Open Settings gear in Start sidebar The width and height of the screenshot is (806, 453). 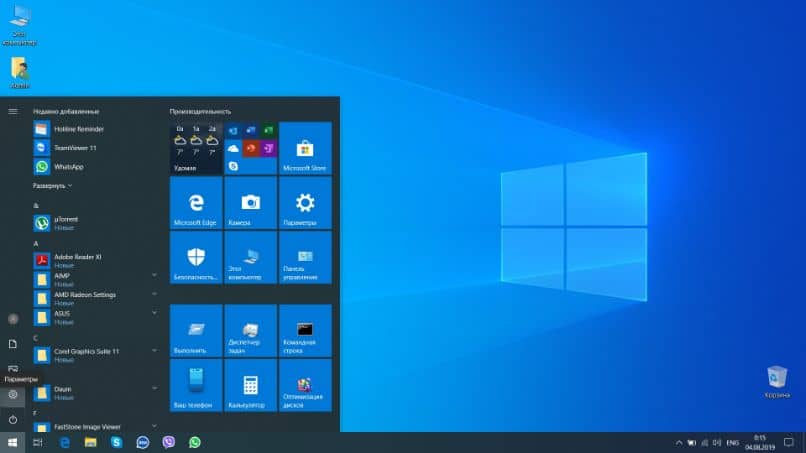pos(13,394)
